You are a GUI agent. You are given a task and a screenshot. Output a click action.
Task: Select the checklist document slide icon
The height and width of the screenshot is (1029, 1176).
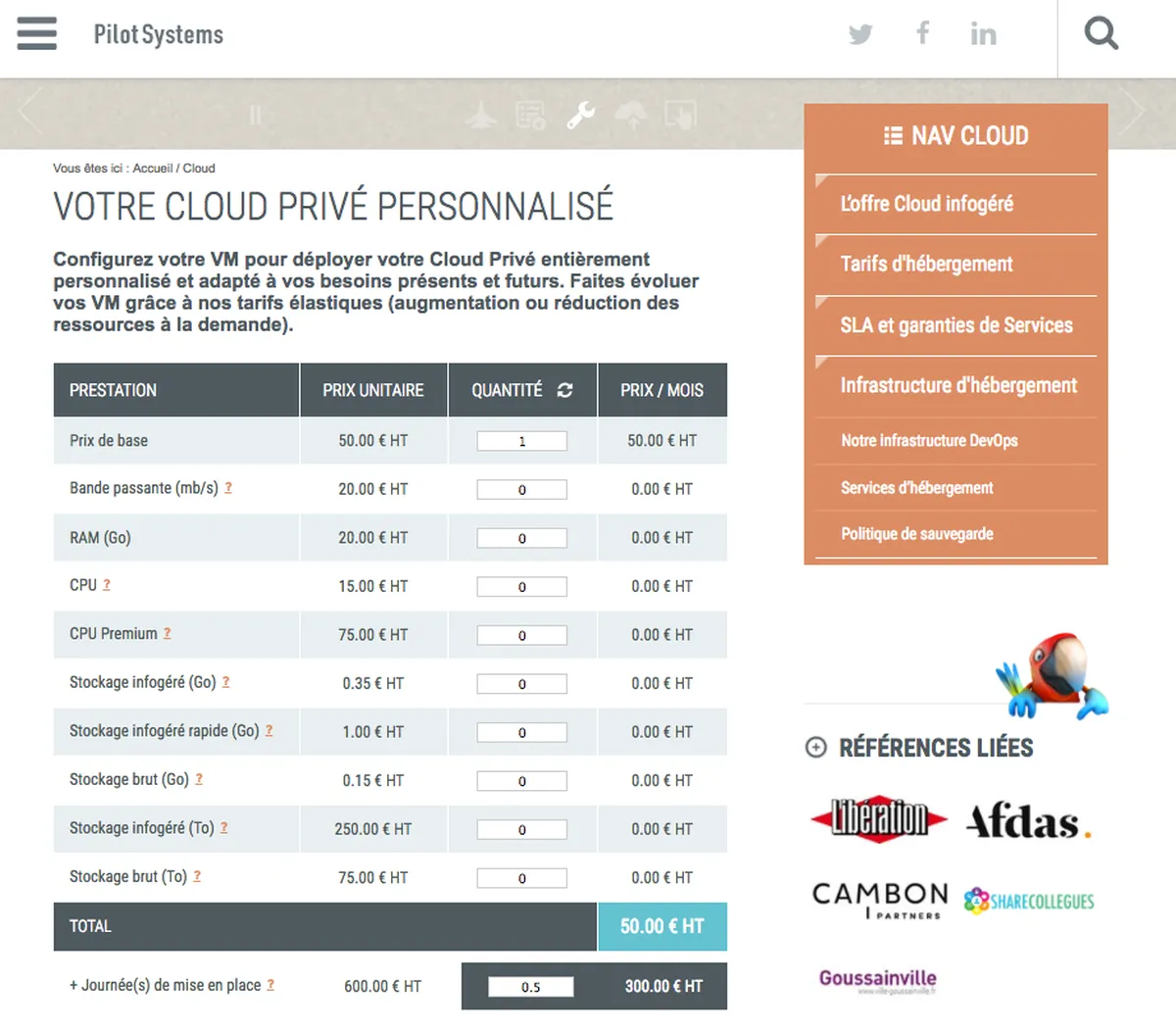coord(530,116)
